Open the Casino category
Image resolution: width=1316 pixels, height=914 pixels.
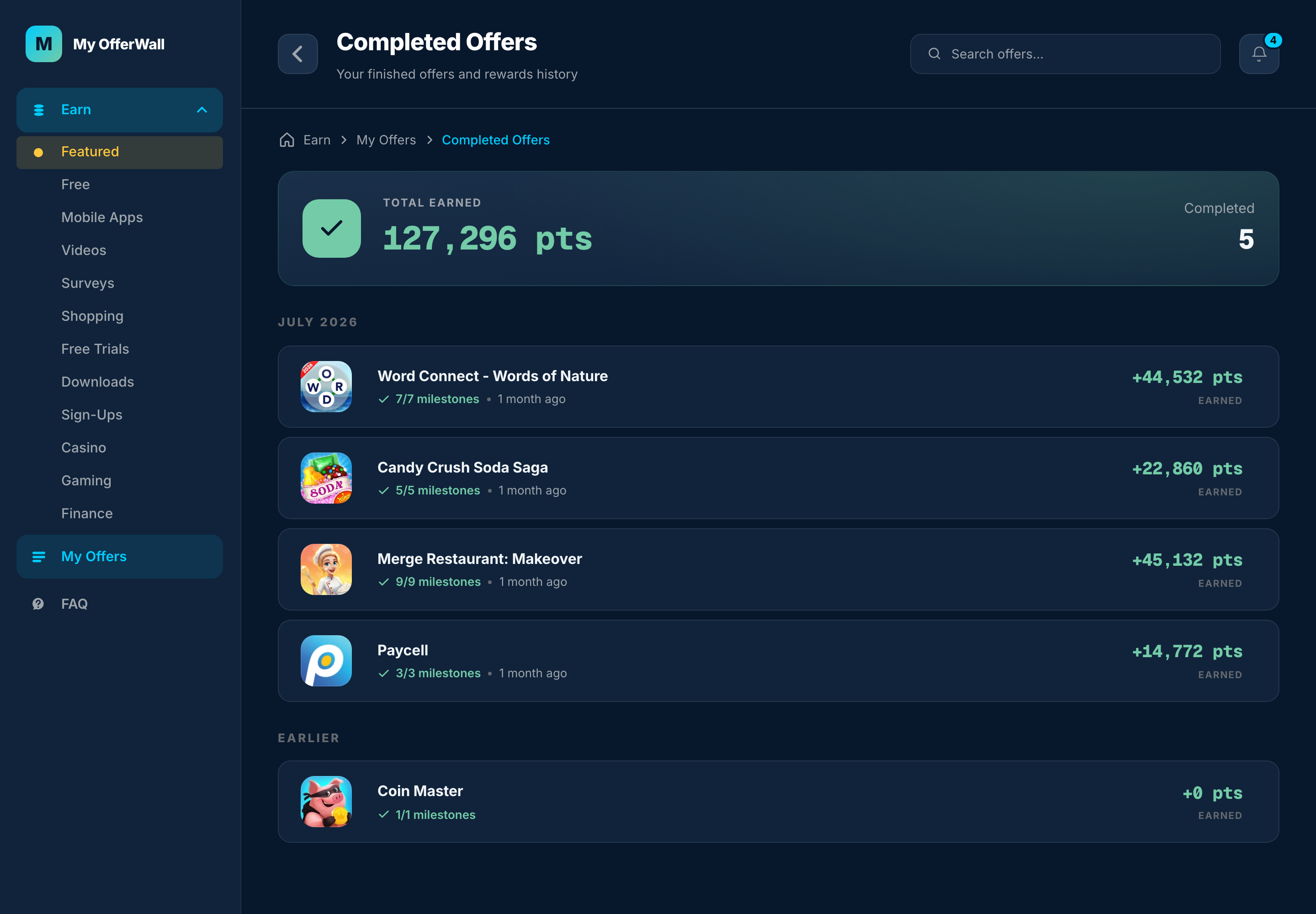tap(84, 448)
